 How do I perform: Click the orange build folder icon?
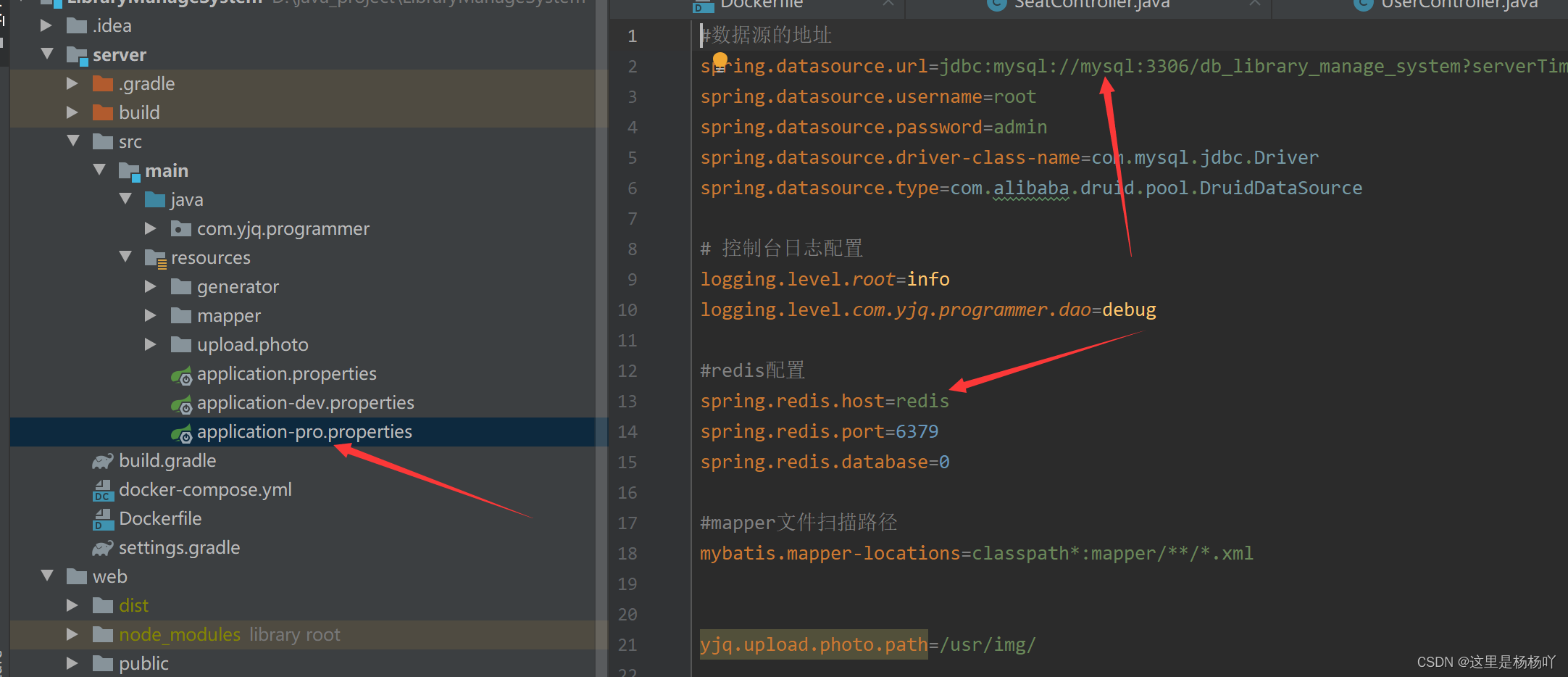point(103,113)
